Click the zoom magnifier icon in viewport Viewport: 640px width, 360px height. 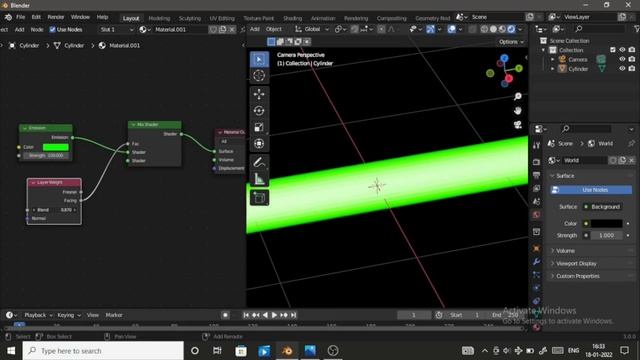coord(518,97)
